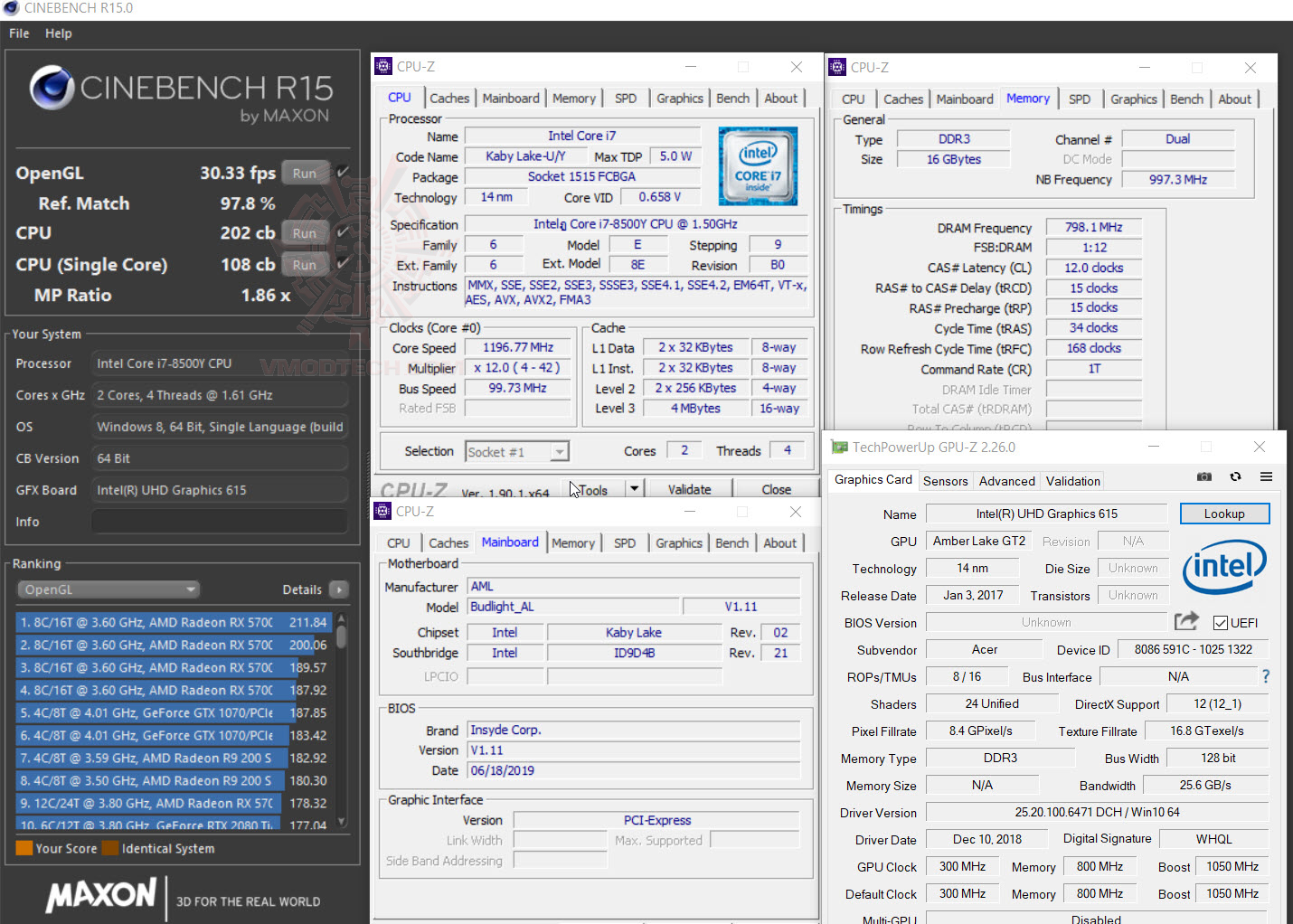
Task: Select ranking row 1 scoring 211.84
Action: pos(175,622)
